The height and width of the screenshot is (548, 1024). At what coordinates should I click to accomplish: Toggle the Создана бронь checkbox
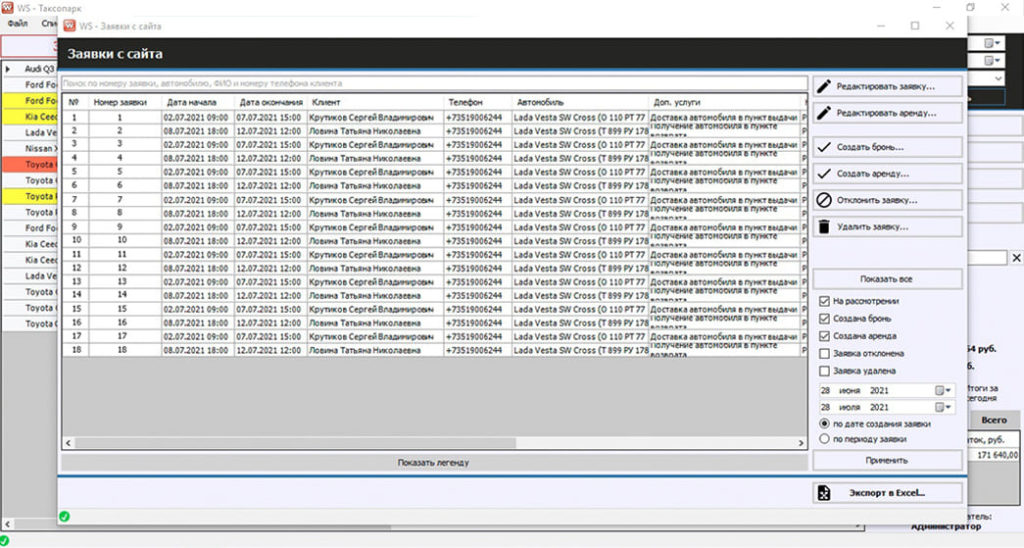[x=824, y=319]
